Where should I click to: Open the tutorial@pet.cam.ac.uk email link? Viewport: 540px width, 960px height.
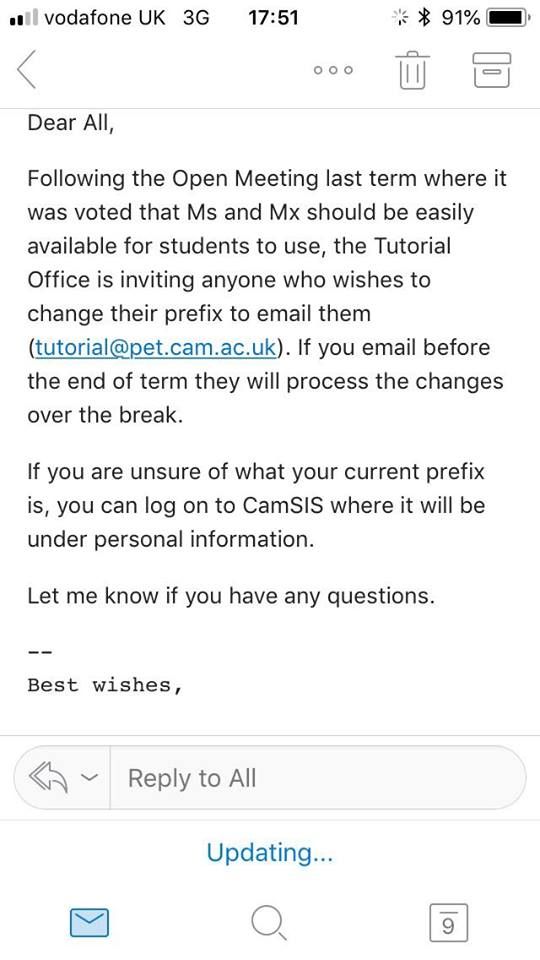156,347
